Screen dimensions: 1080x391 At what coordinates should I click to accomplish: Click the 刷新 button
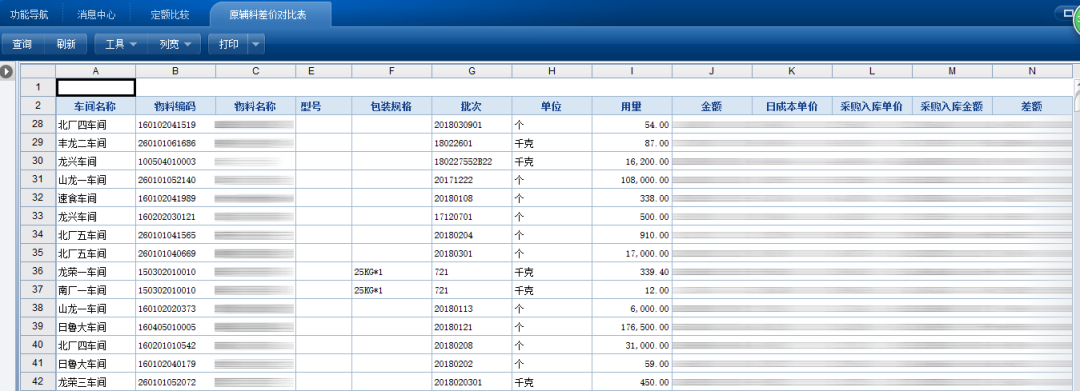66,44
